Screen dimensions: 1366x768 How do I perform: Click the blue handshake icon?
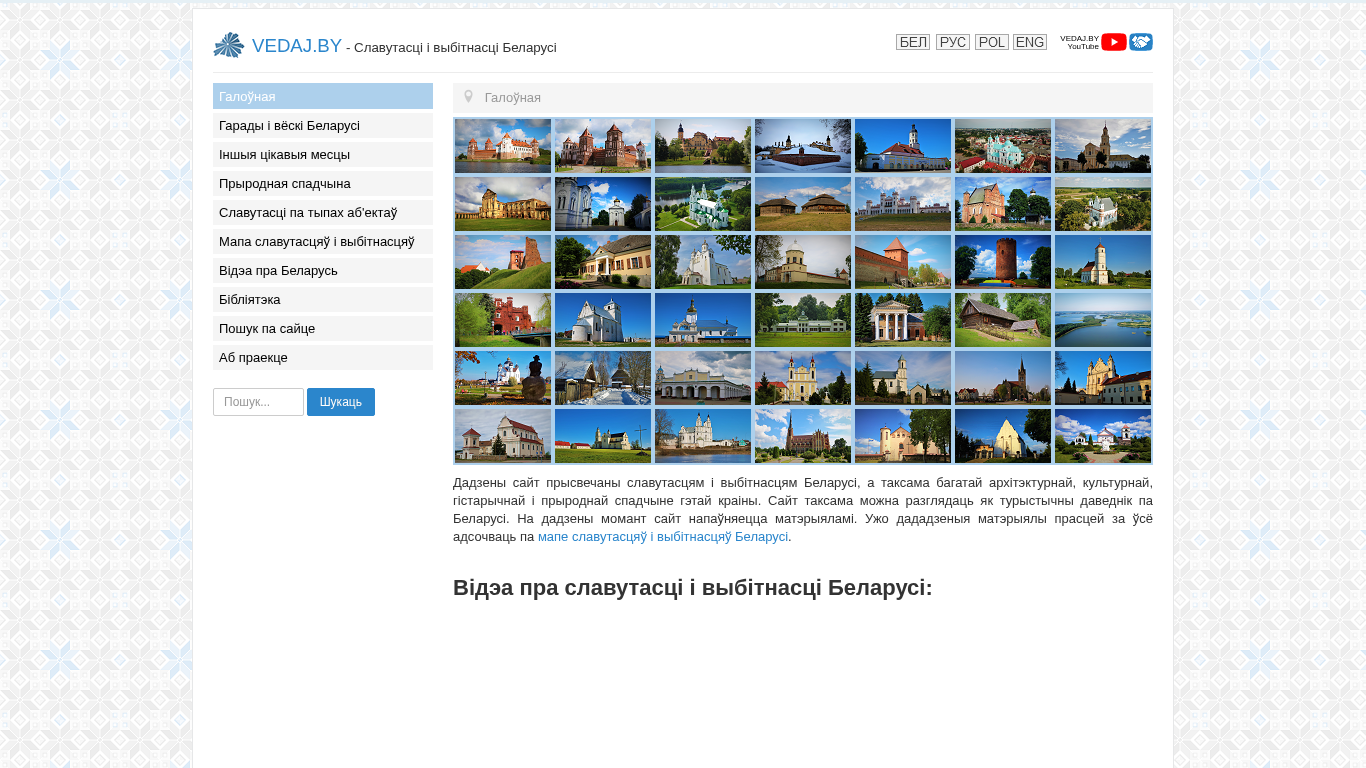(x=1141, y=42)
